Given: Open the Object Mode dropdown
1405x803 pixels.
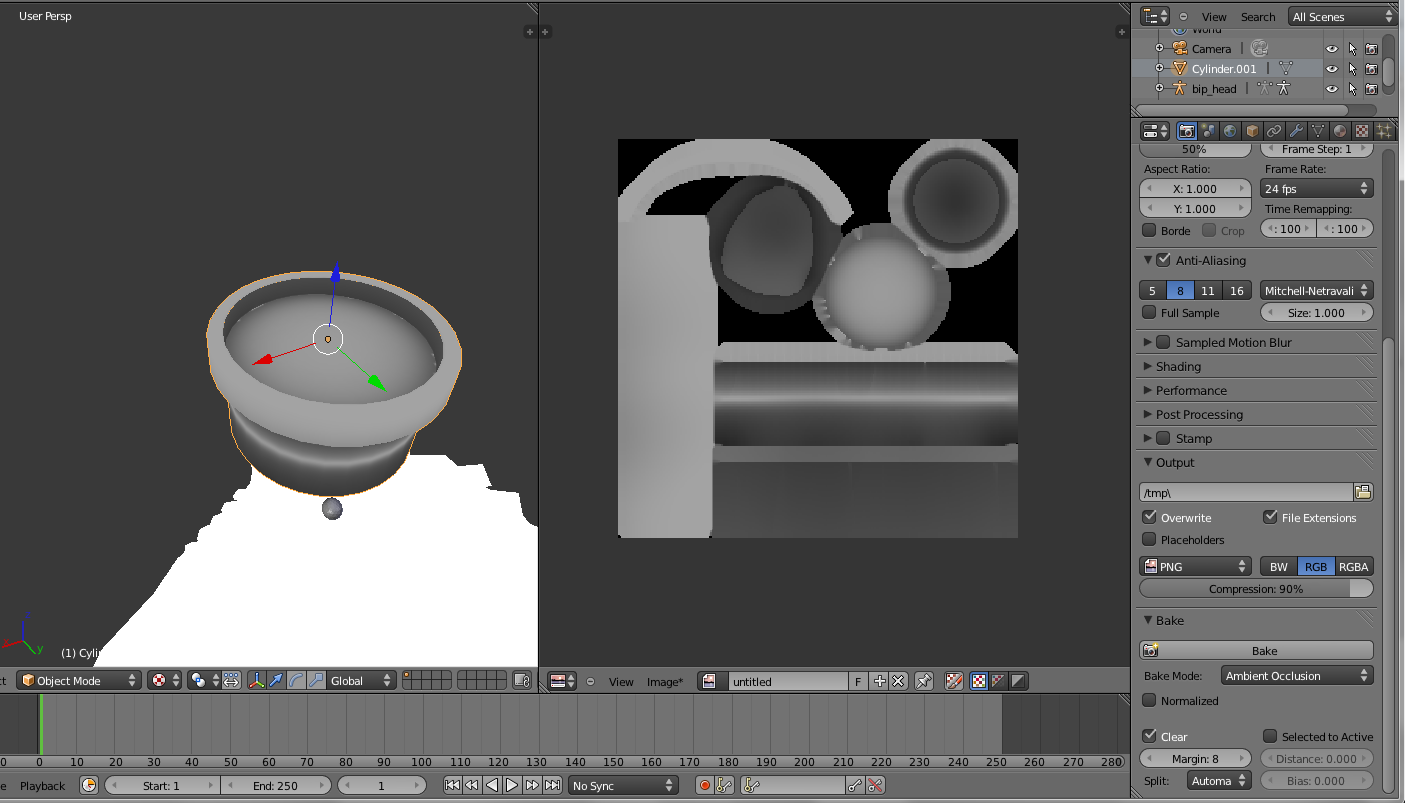Looking at the screenshot, I should pyautogui.click(x=79, y=680).
